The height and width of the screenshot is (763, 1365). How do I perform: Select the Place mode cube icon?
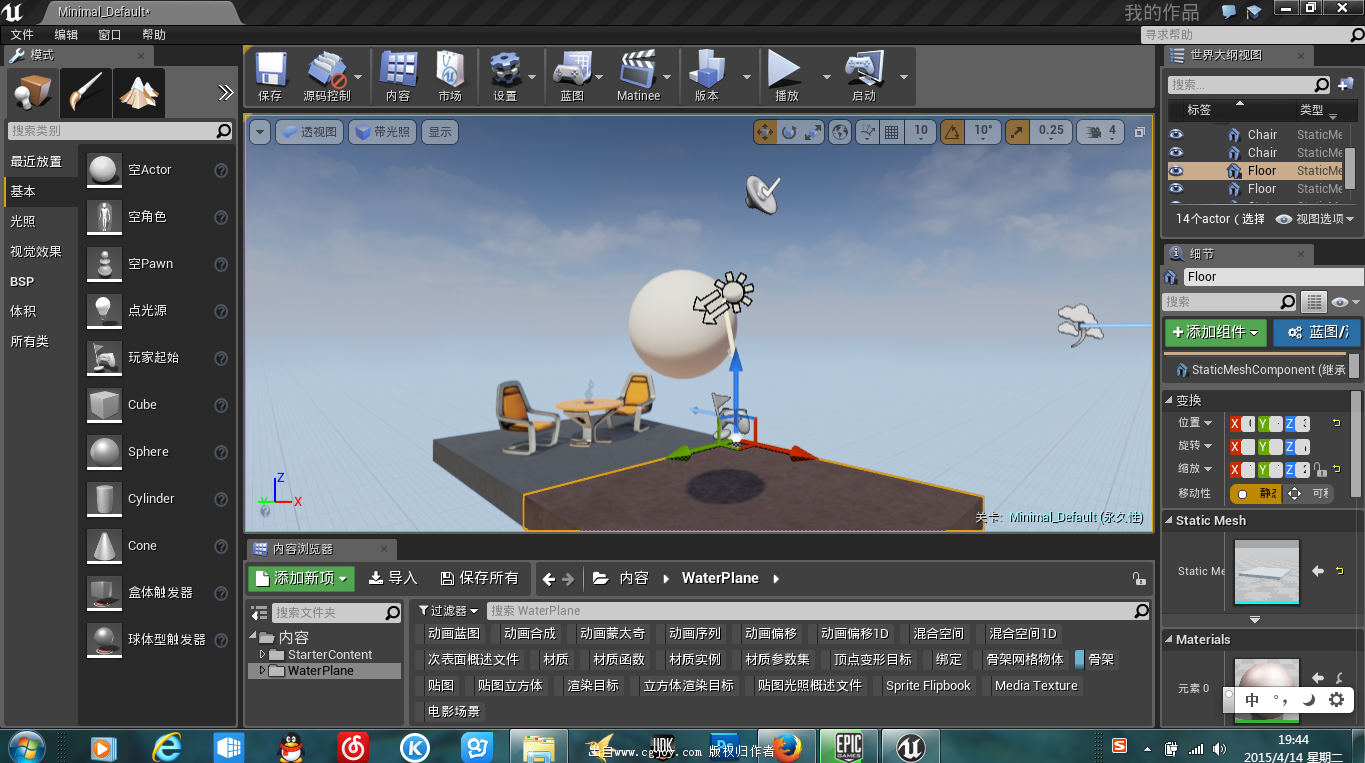(31, 94)
